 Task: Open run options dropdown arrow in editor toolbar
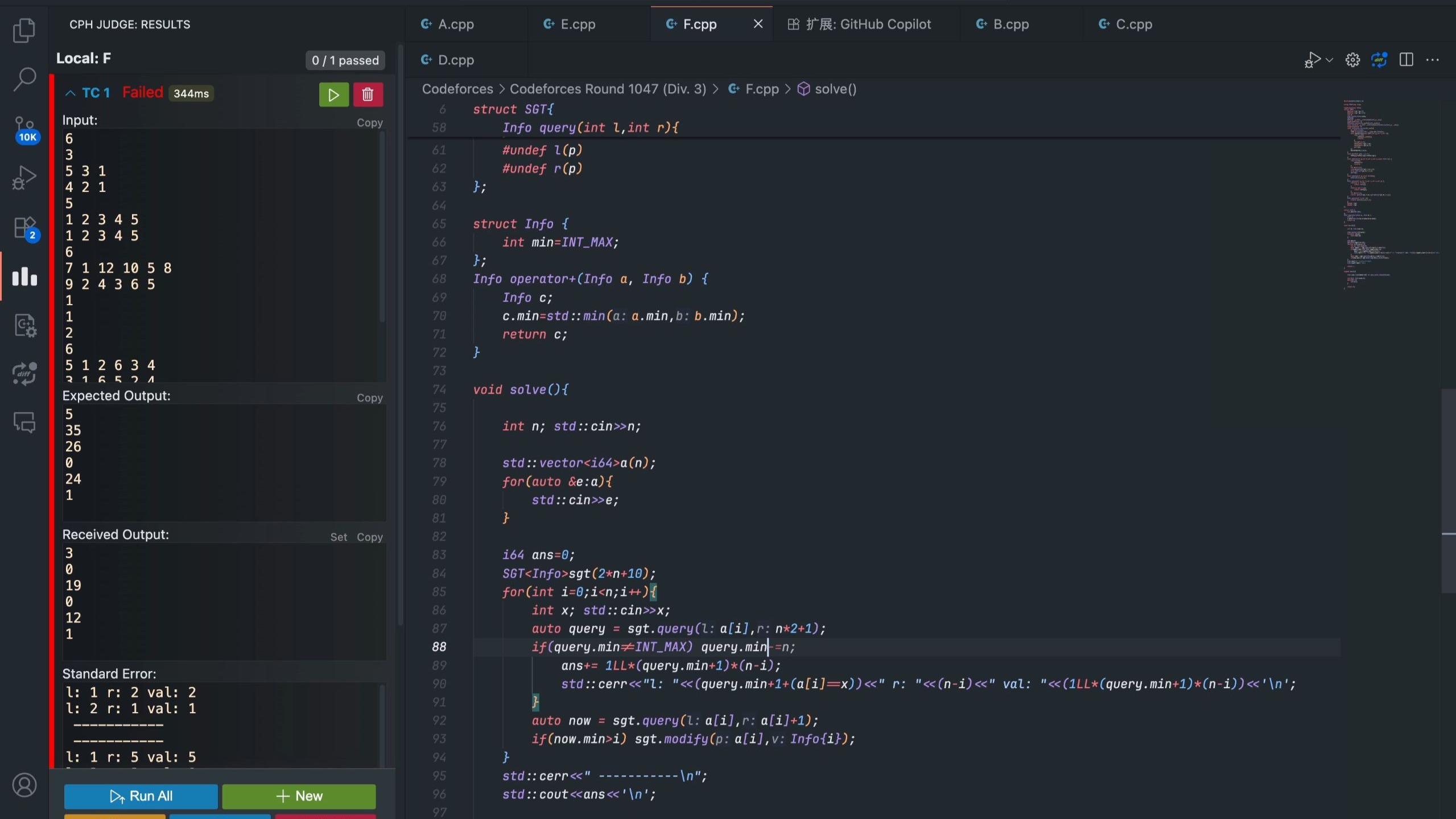(x=1329, y=60)
